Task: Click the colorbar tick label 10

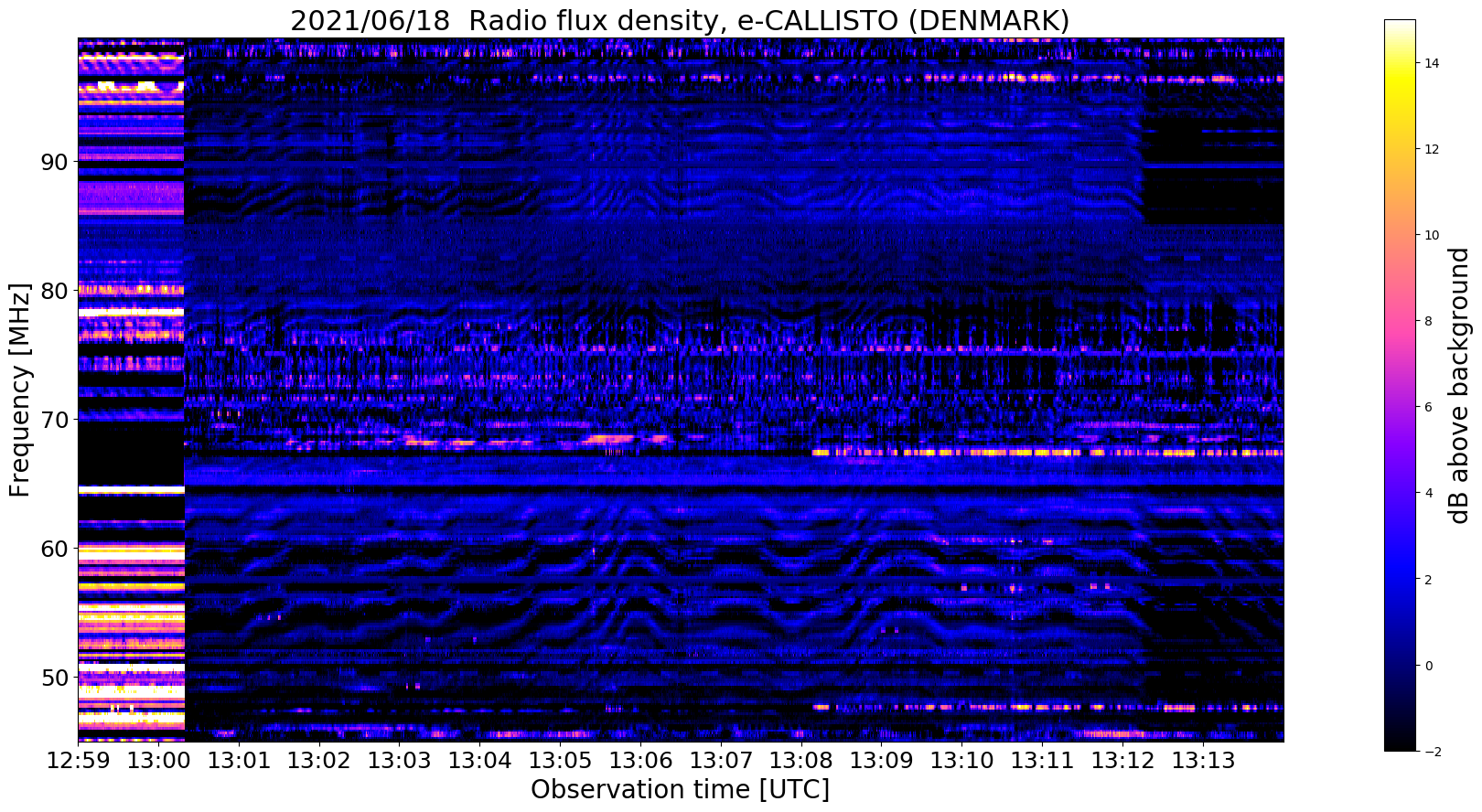Action: pos(1431,235)
